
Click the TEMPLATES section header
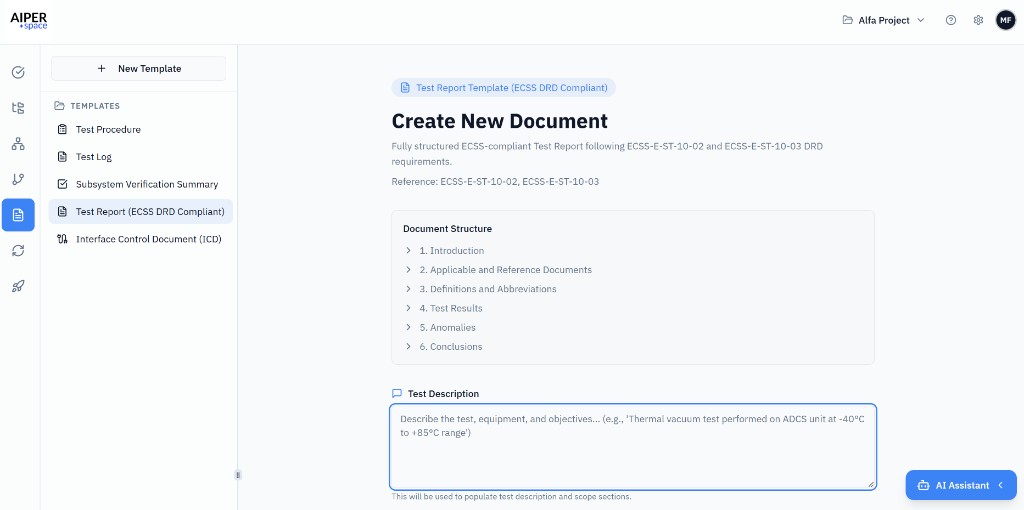[x=95, y=106]
